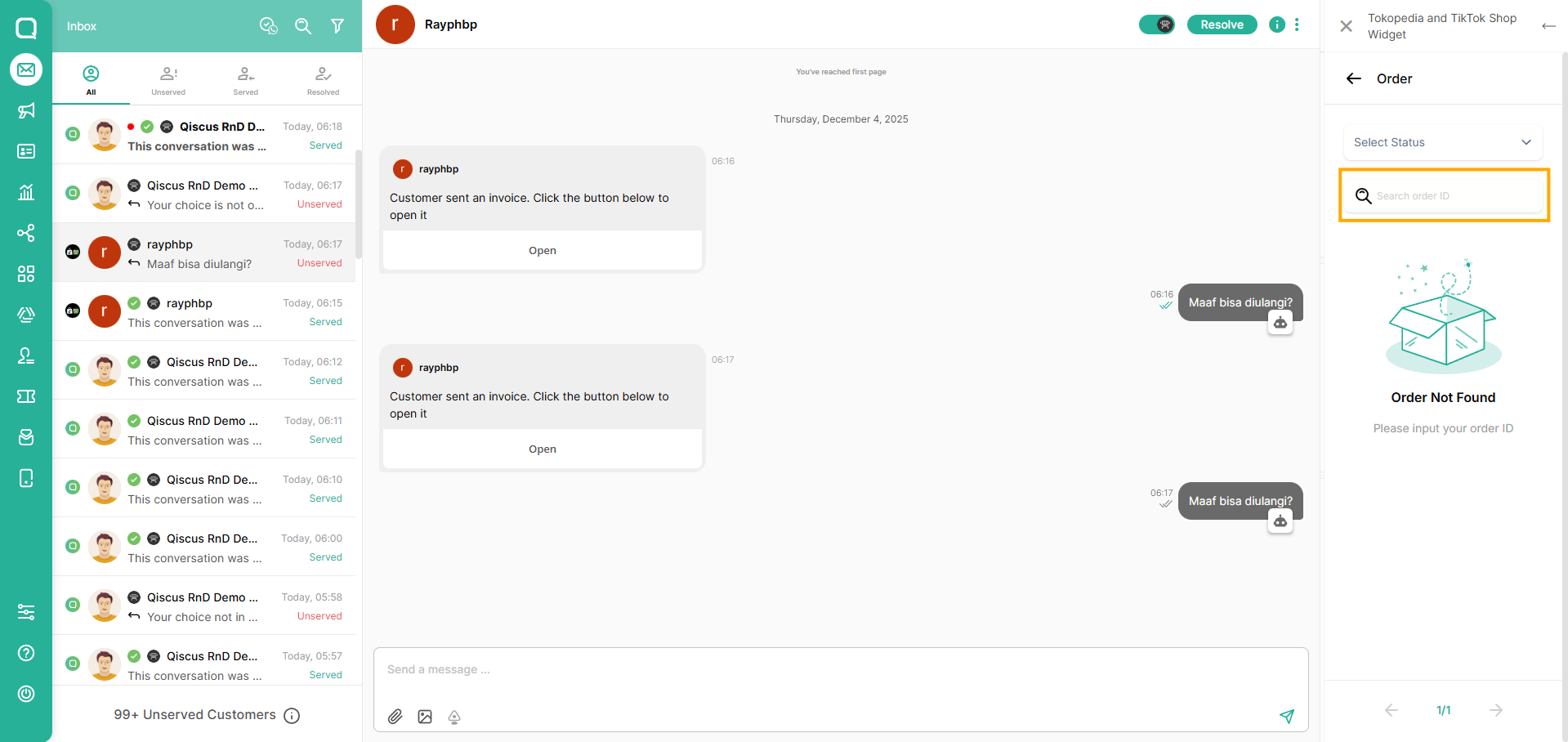Viewport: 1568px width, 742px height.
Task: Toggle the bot switch in chat header
Action: tap(1156, 25)
